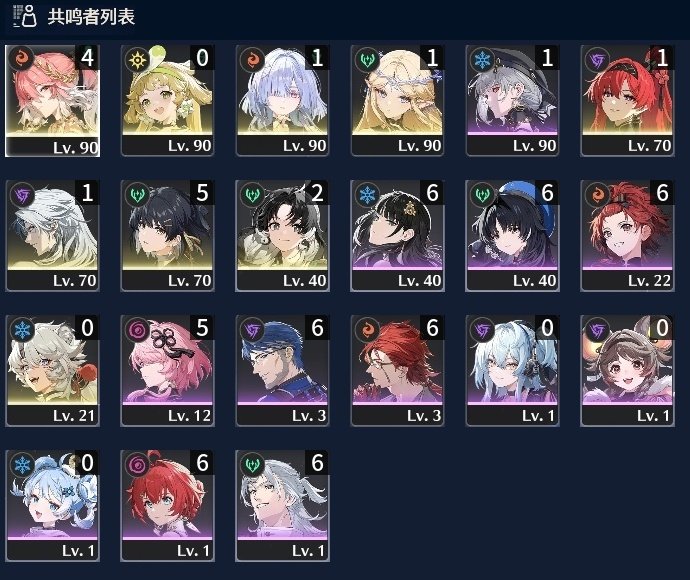Viewport: 690px width, 580px height.
Task: Click the Fusion icon on pink-haired Lv. 90 card
Action: [22, 58]
